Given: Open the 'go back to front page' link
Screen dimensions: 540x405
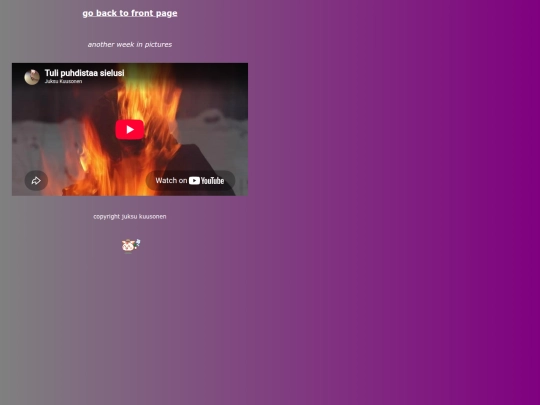Looking at the screenshot, I should click(x=130, y=13).
